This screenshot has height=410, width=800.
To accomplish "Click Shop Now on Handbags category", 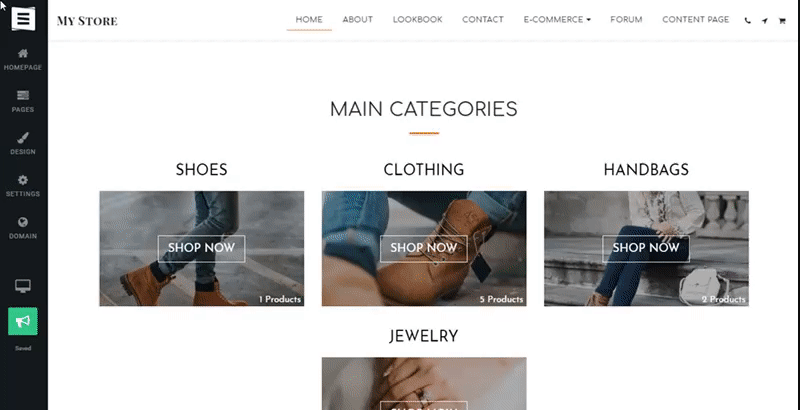I will pyautogui.click(x=646, y=248).
